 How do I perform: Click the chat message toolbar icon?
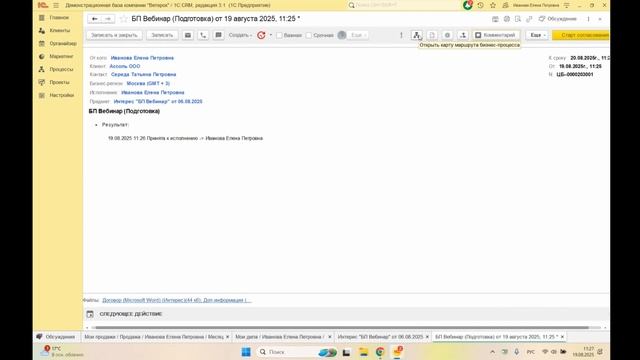tap(218, 35)
